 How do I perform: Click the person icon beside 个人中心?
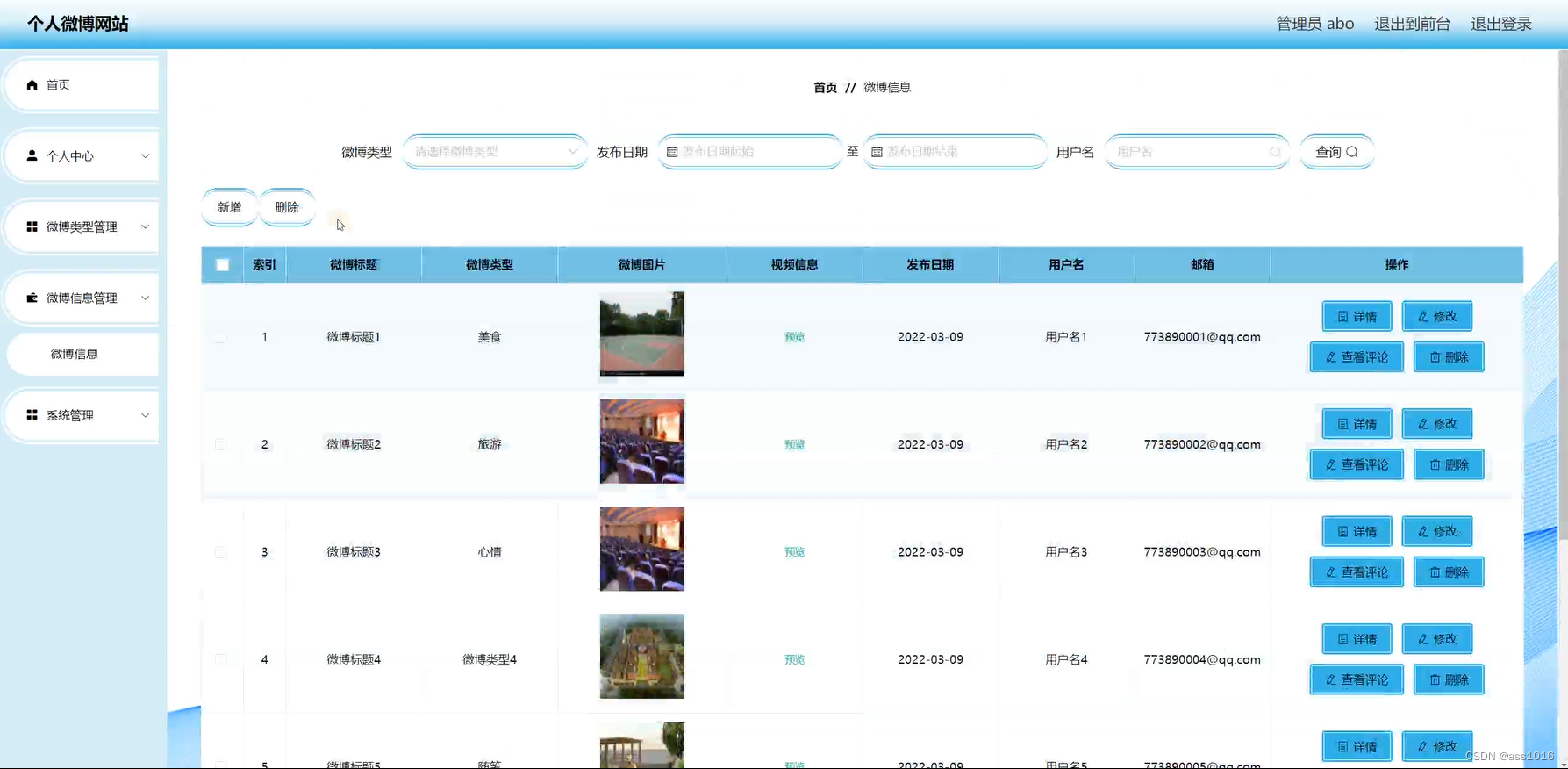click(32, 155)
